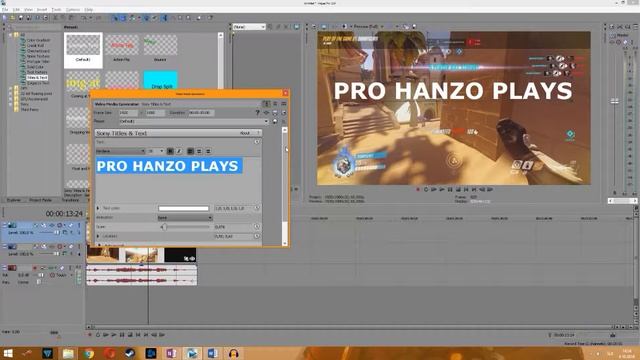
Task: Click the generator dialog vertical scrollbar
Action: (284, 187)
